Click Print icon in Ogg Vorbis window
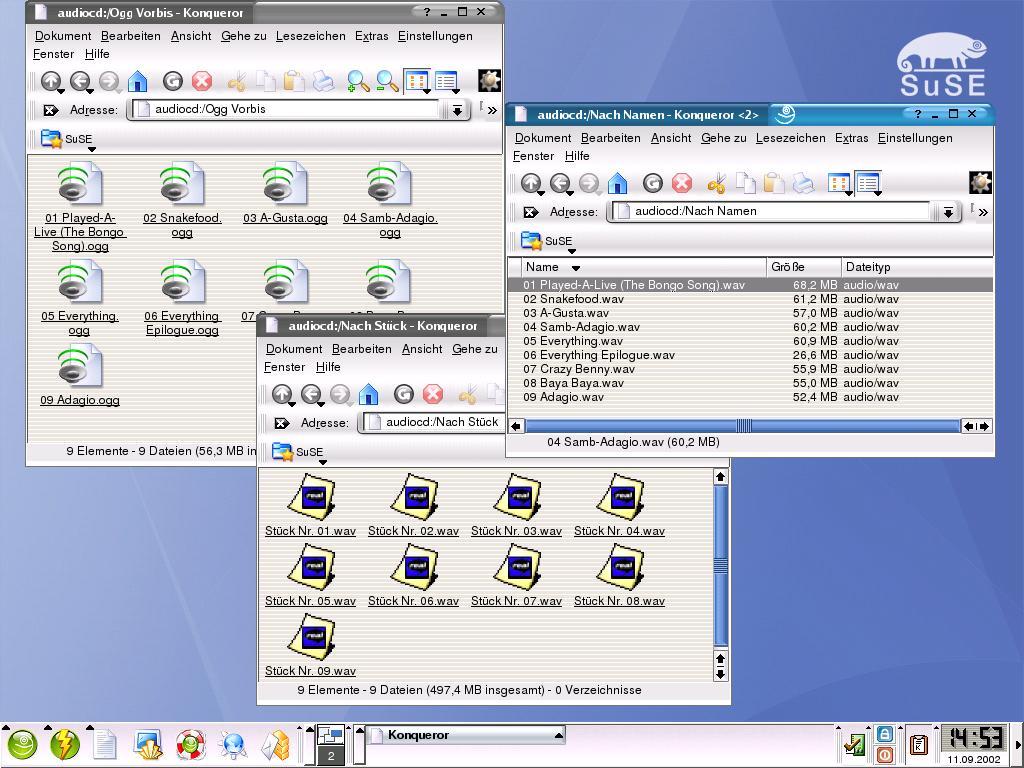Image resolution: width=1024 pixels, height=768 pixels. pos(323,81)
